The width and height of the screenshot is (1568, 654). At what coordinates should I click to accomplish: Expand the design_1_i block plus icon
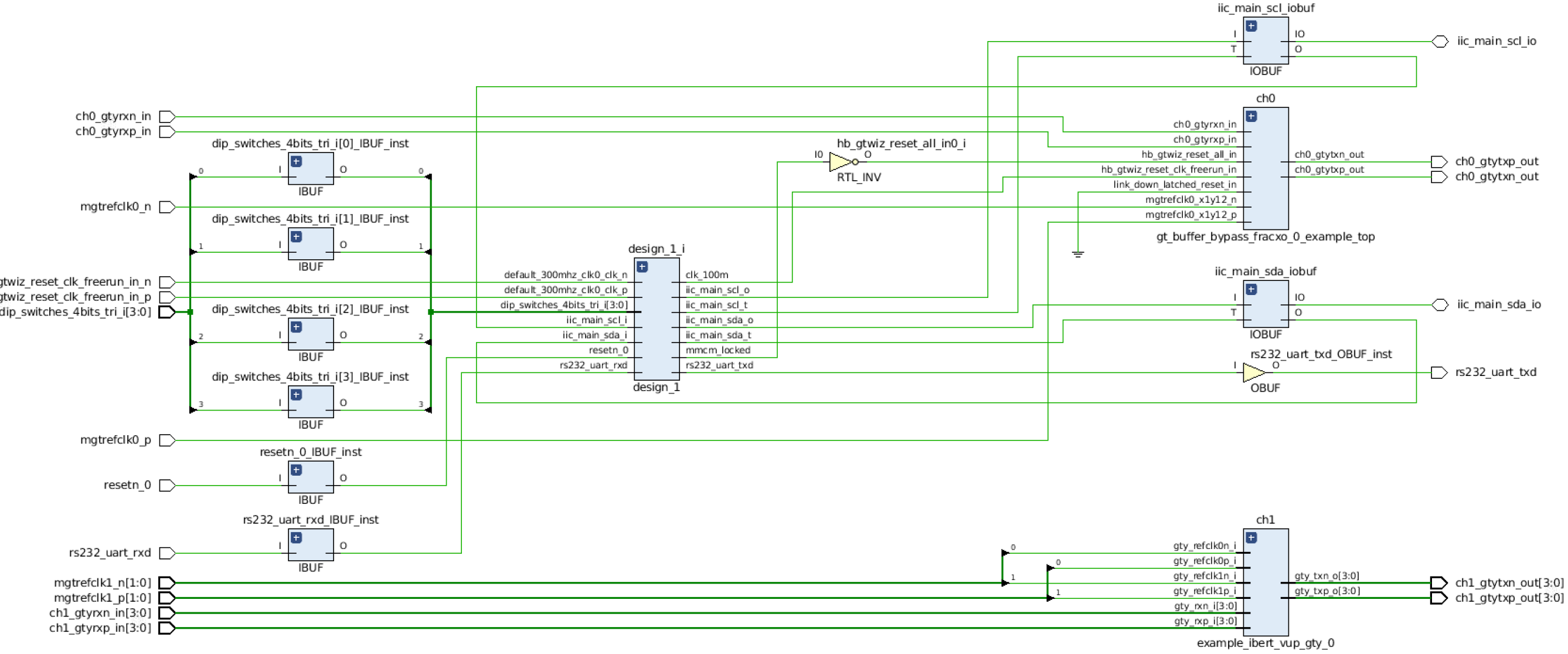pos(642,267)
